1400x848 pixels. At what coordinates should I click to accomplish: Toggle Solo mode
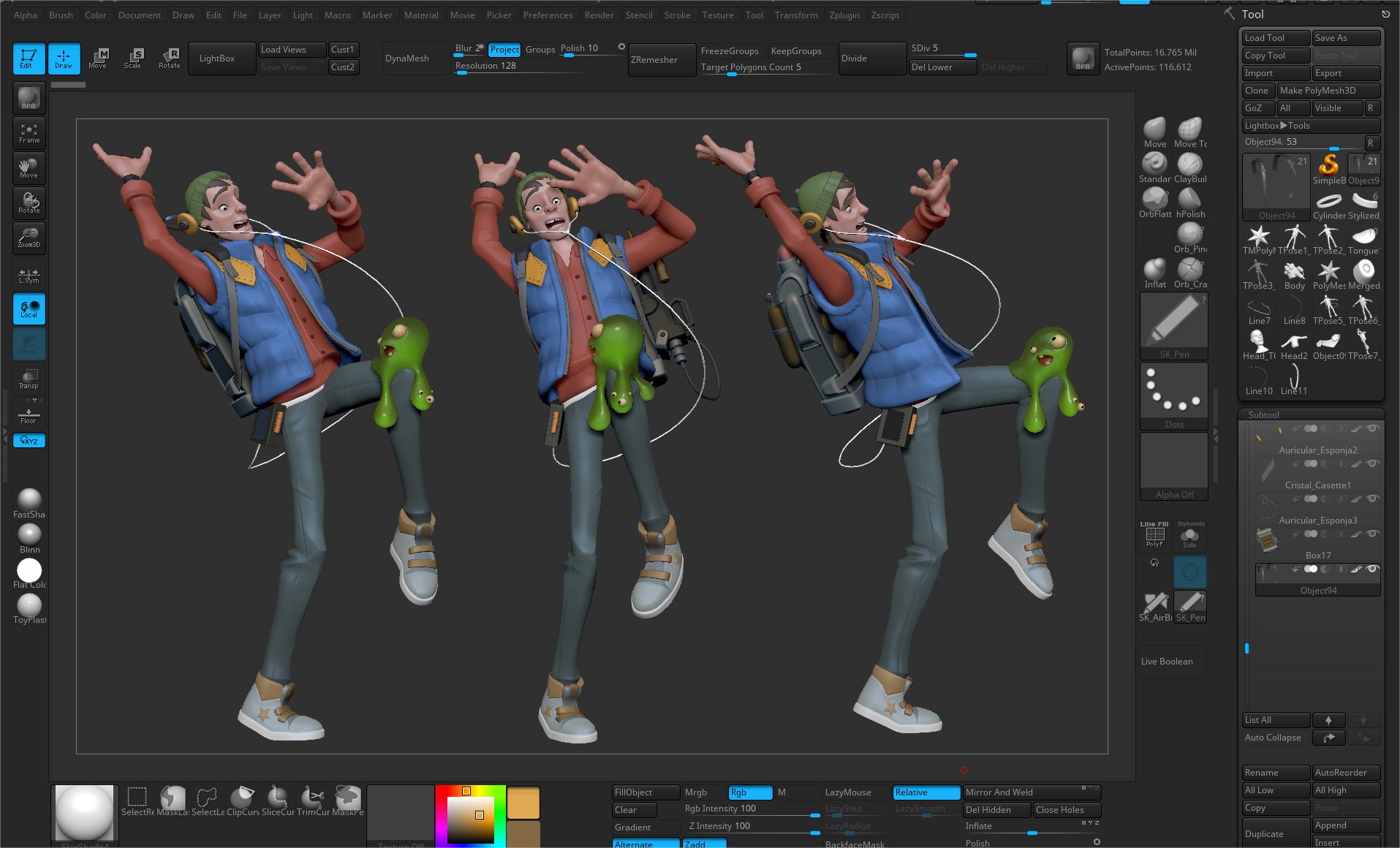1190,535
